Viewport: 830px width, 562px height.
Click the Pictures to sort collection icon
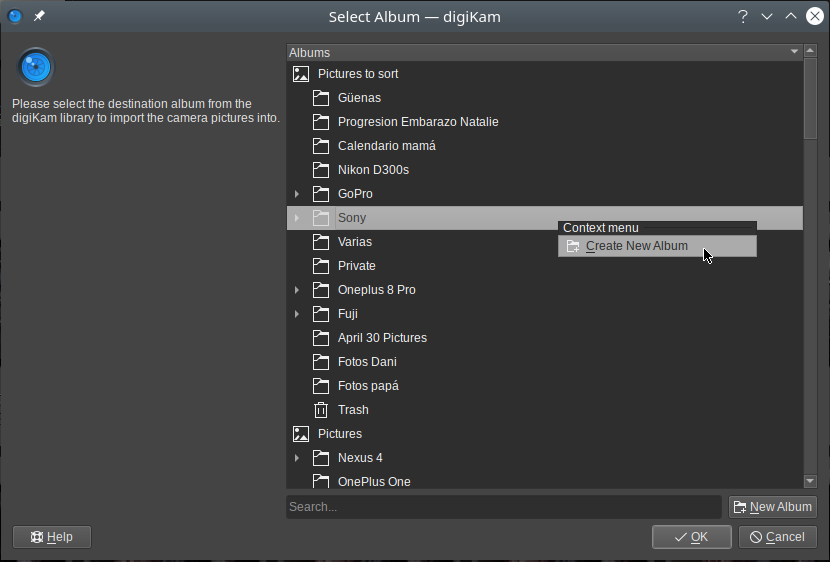[x=301, y=74]
